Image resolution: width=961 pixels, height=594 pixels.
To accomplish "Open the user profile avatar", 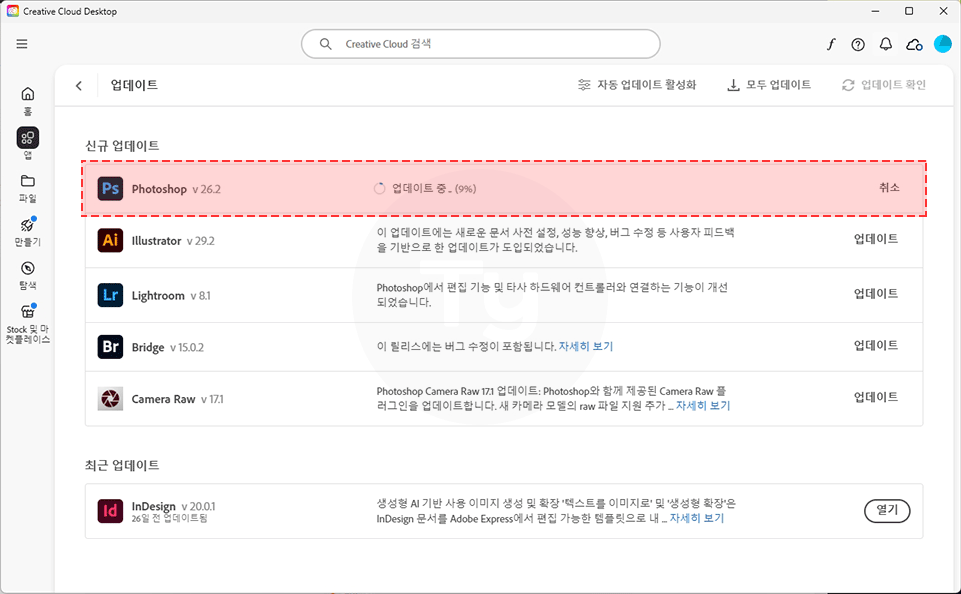I will click(x=943, y=44).
